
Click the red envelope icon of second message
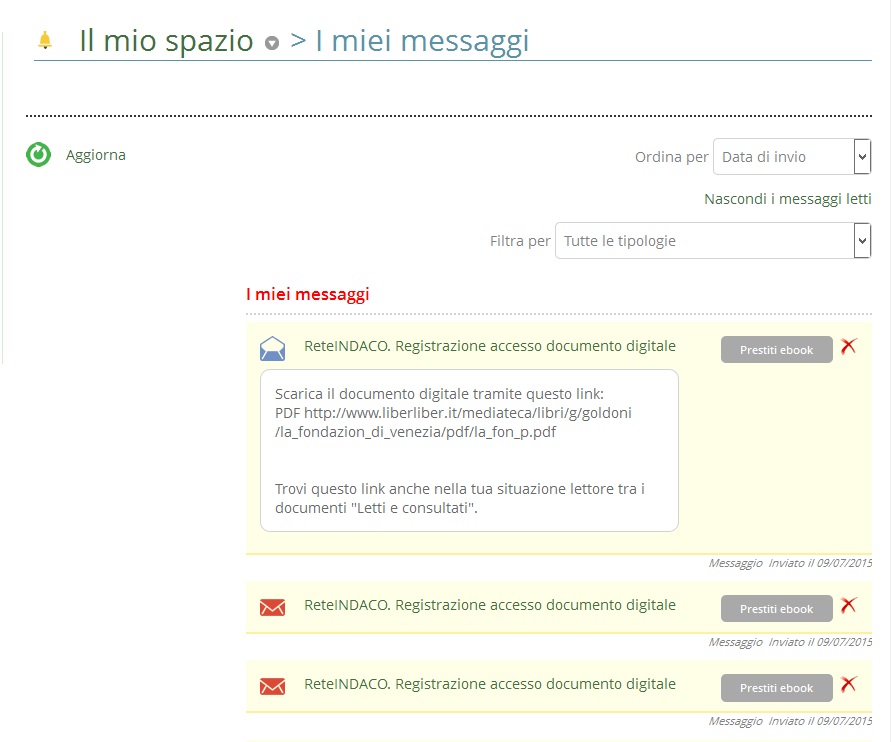point(272,607)
